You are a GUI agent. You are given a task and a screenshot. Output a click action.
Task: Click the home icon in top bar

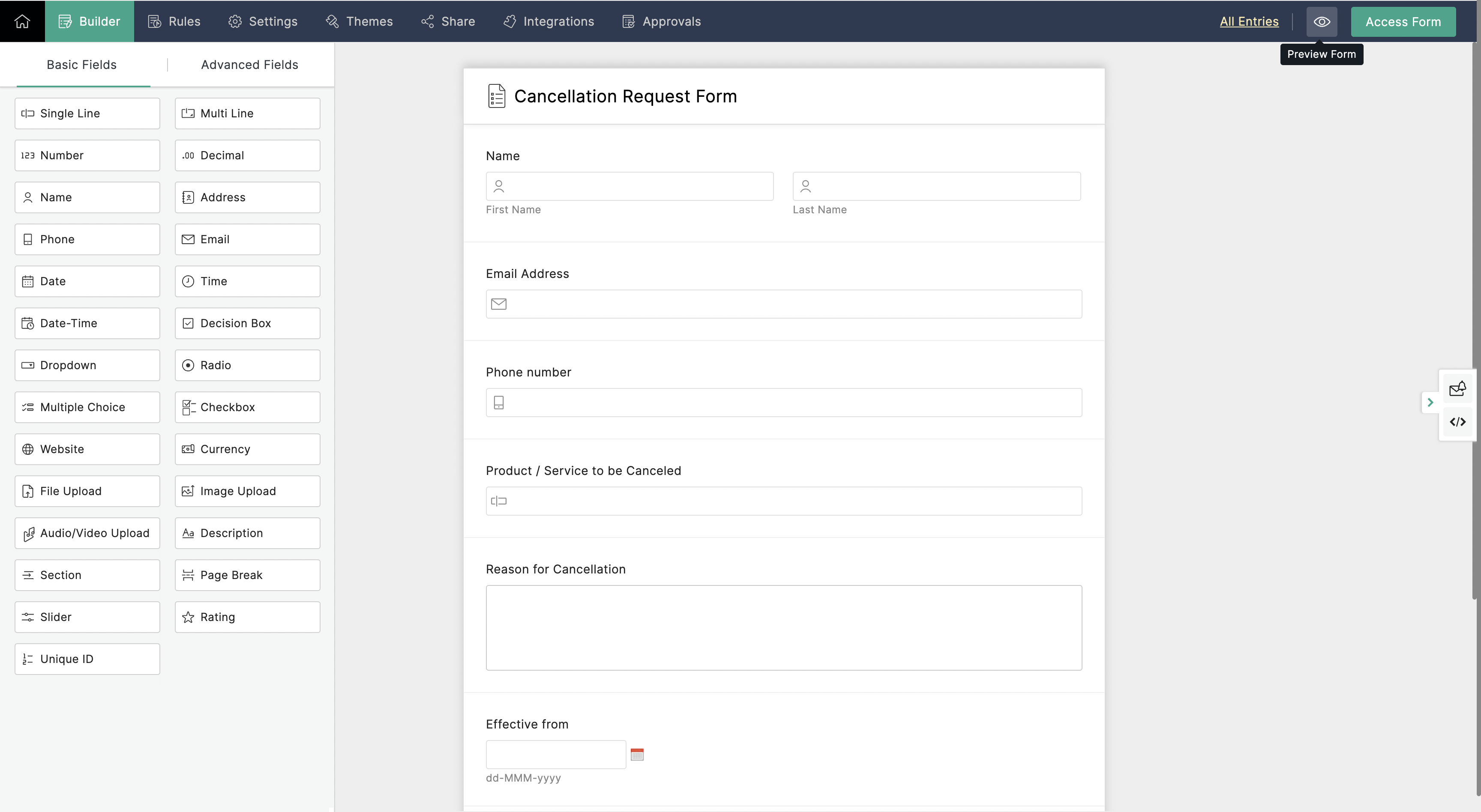[x=22, y=21]
